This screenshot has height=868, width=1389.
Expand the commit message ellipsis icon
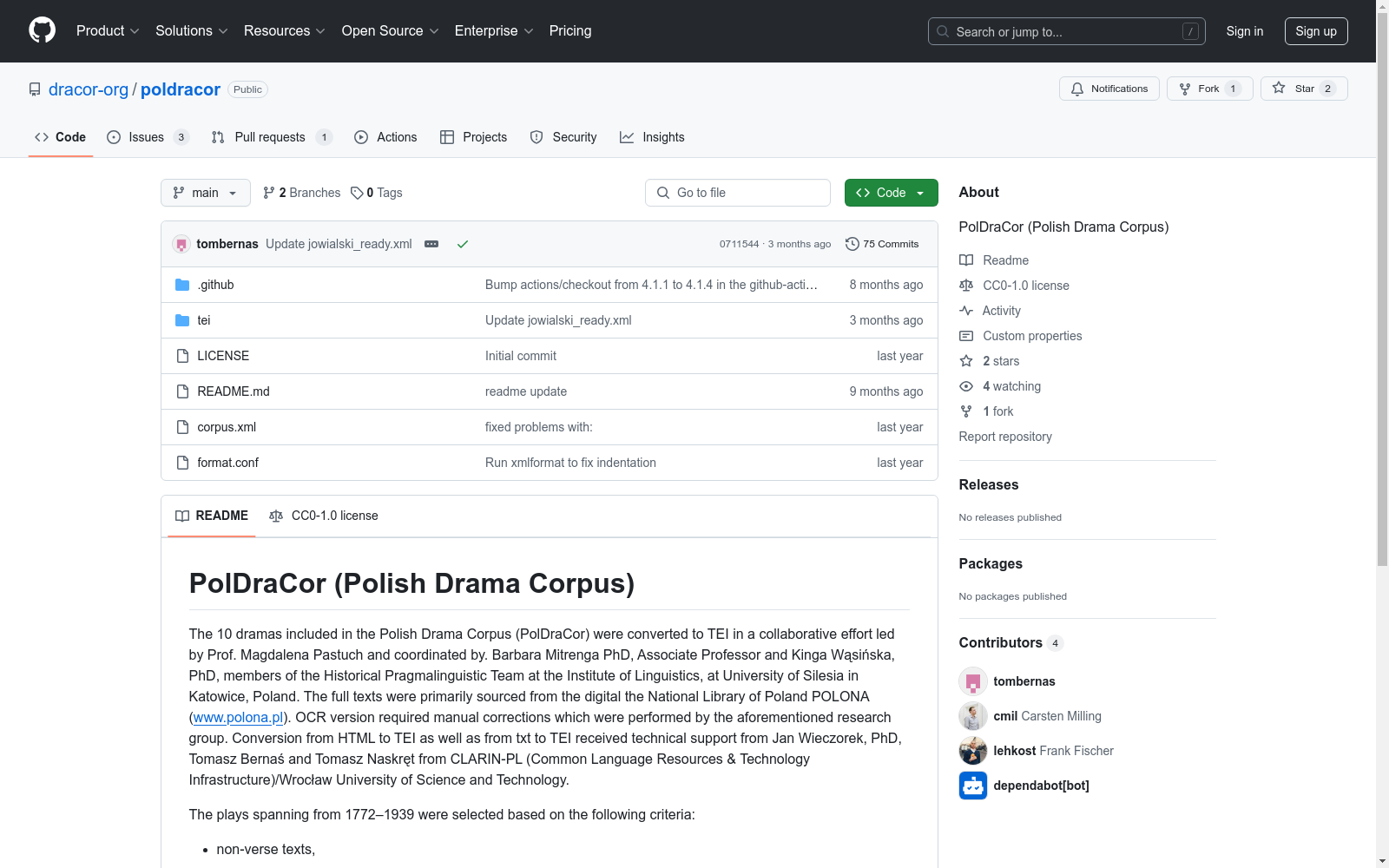(431, 244)
